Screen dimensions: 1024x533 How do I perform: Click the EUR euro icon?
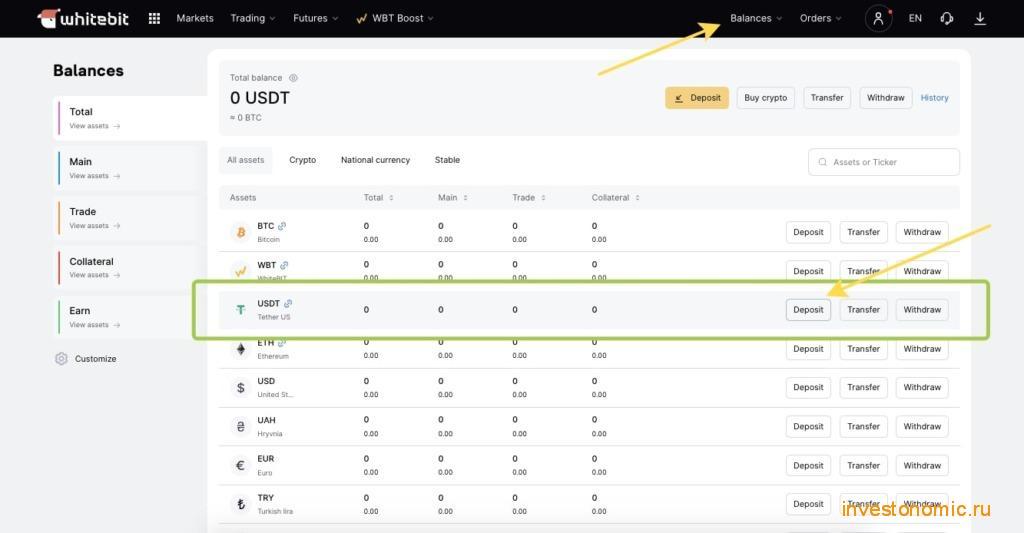tap(241, 465)
